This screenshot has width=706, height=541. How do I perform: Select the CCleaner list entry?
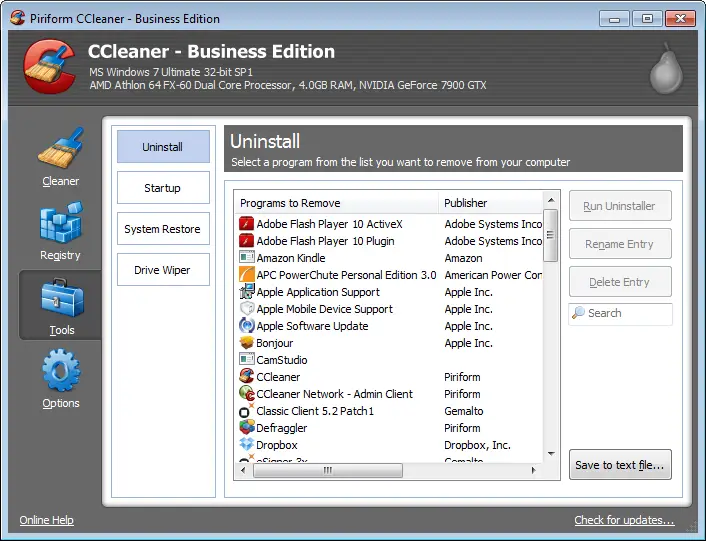click(389, 377)
